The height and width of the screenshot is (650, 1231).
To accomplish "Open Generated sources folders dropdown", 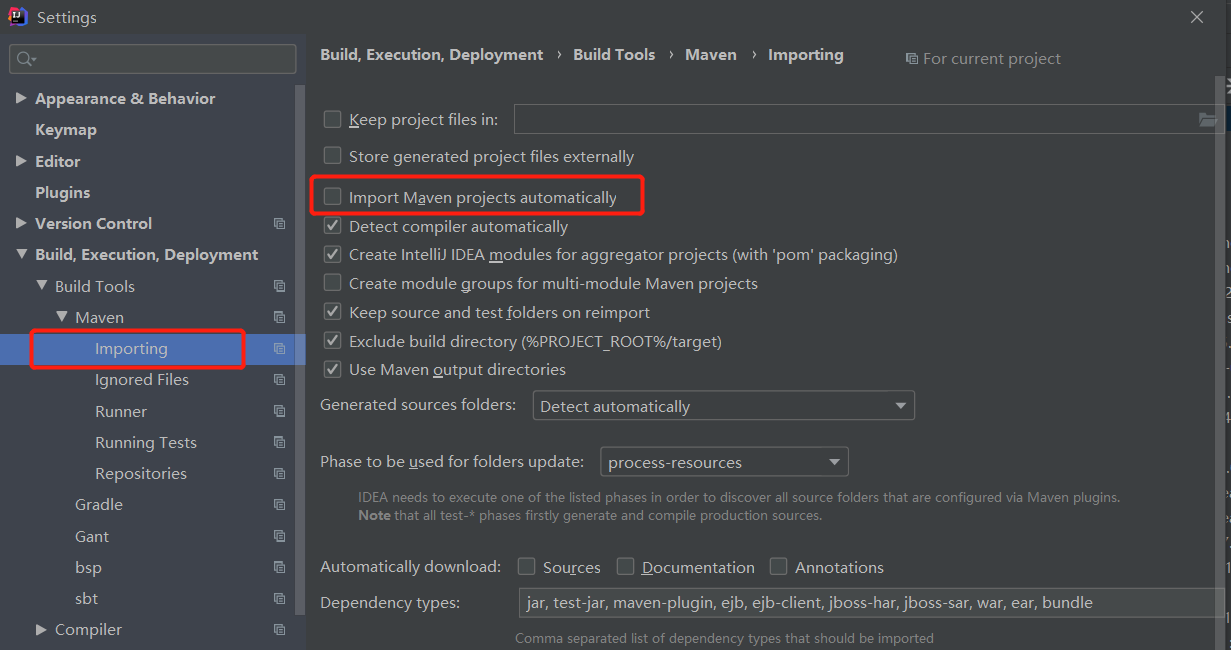I will 723,406.
